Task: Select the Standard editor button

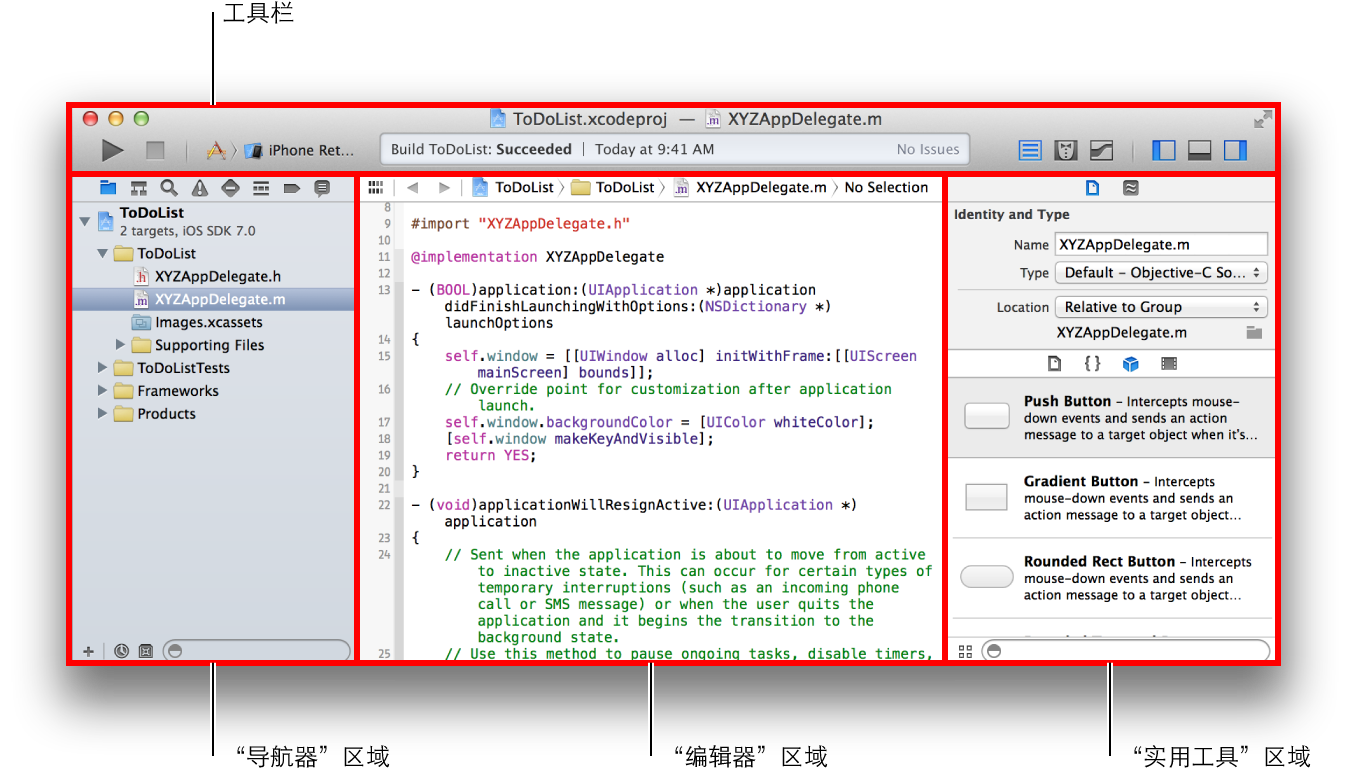Action: pos(1030,150)
